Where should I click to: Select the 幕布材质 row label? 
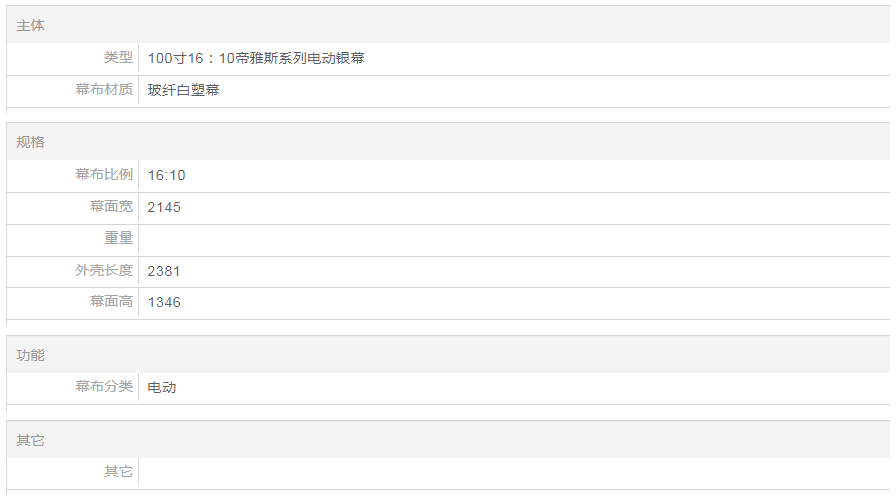click(104, 90)
